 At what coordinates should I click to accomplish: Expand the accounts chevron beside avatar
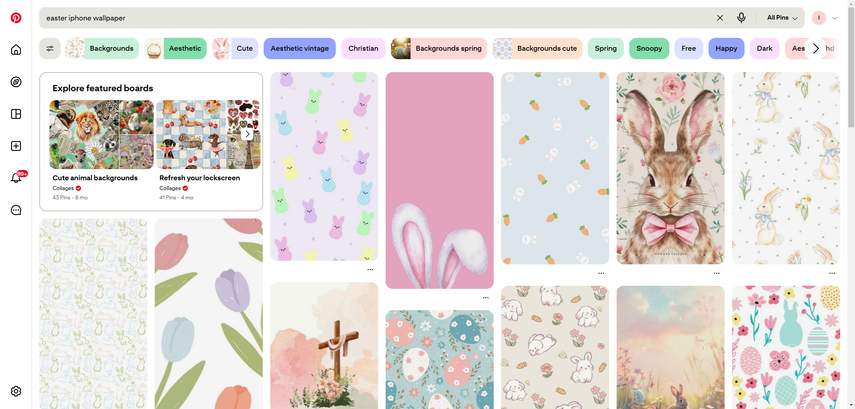click(x=835, y=18)
